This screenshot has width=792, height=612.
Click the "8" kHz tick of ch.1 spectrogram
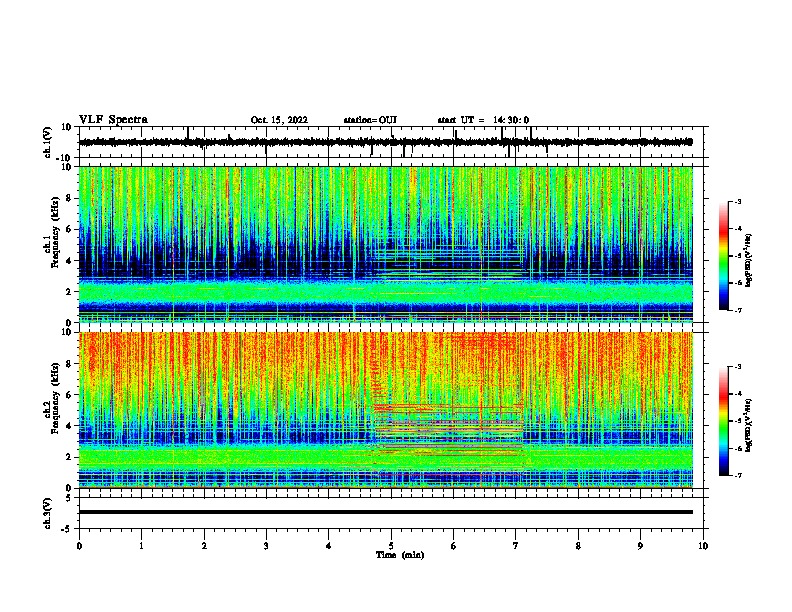tap(70, 198)
